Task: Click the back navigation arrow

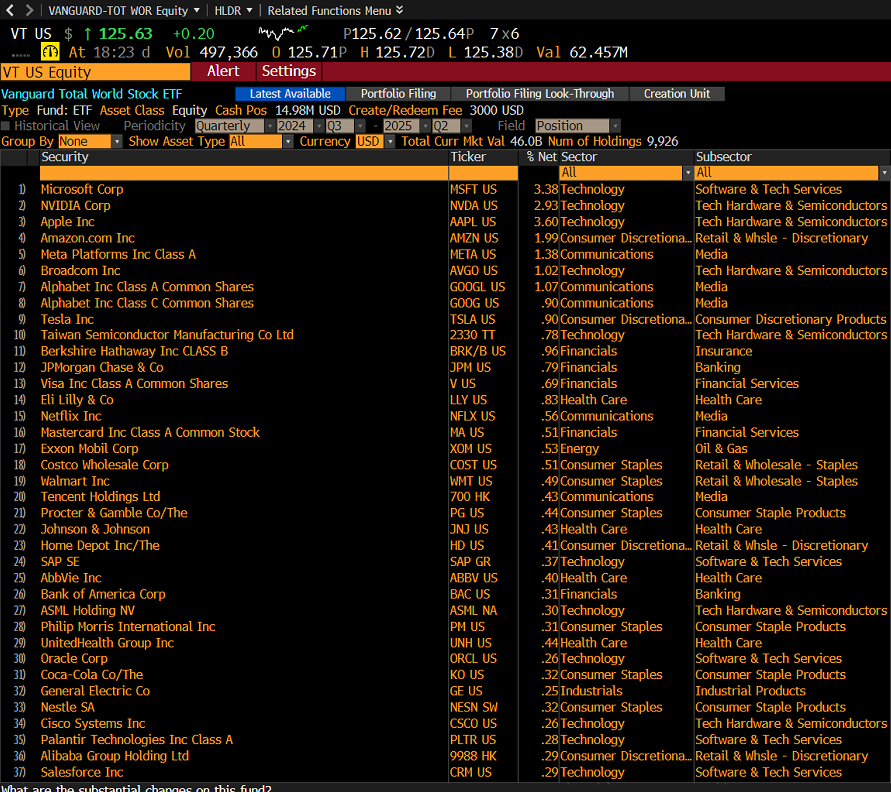Action: coord(10,10)
